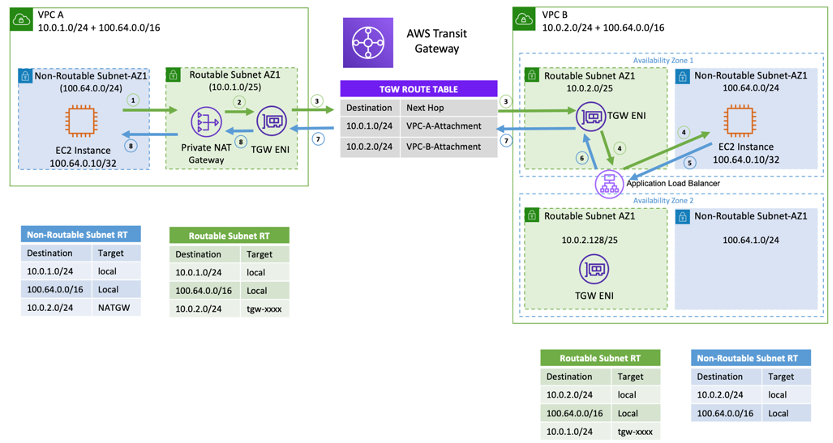Click the TGW ROUTE TABLE purple header
Screen dimensions: 833x443
[x=418, y=87]
